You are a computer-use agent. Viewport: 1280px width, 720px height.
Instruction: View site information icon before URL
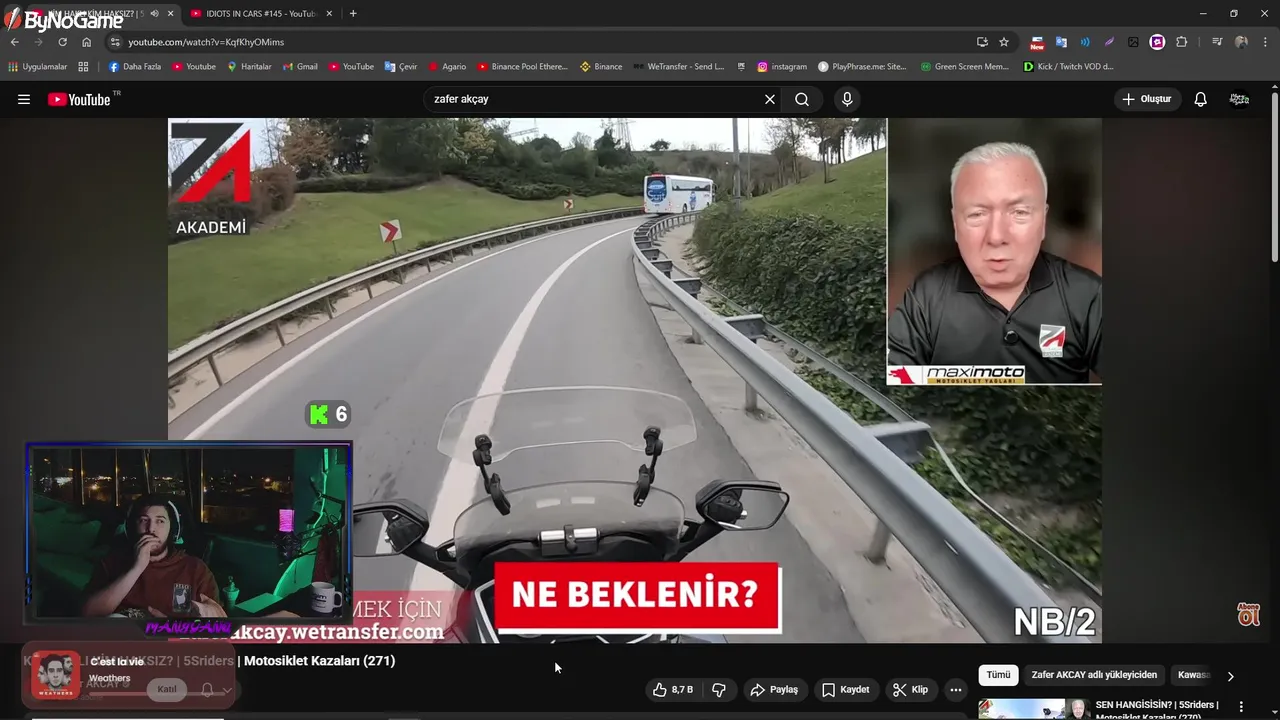click(115, 42)
